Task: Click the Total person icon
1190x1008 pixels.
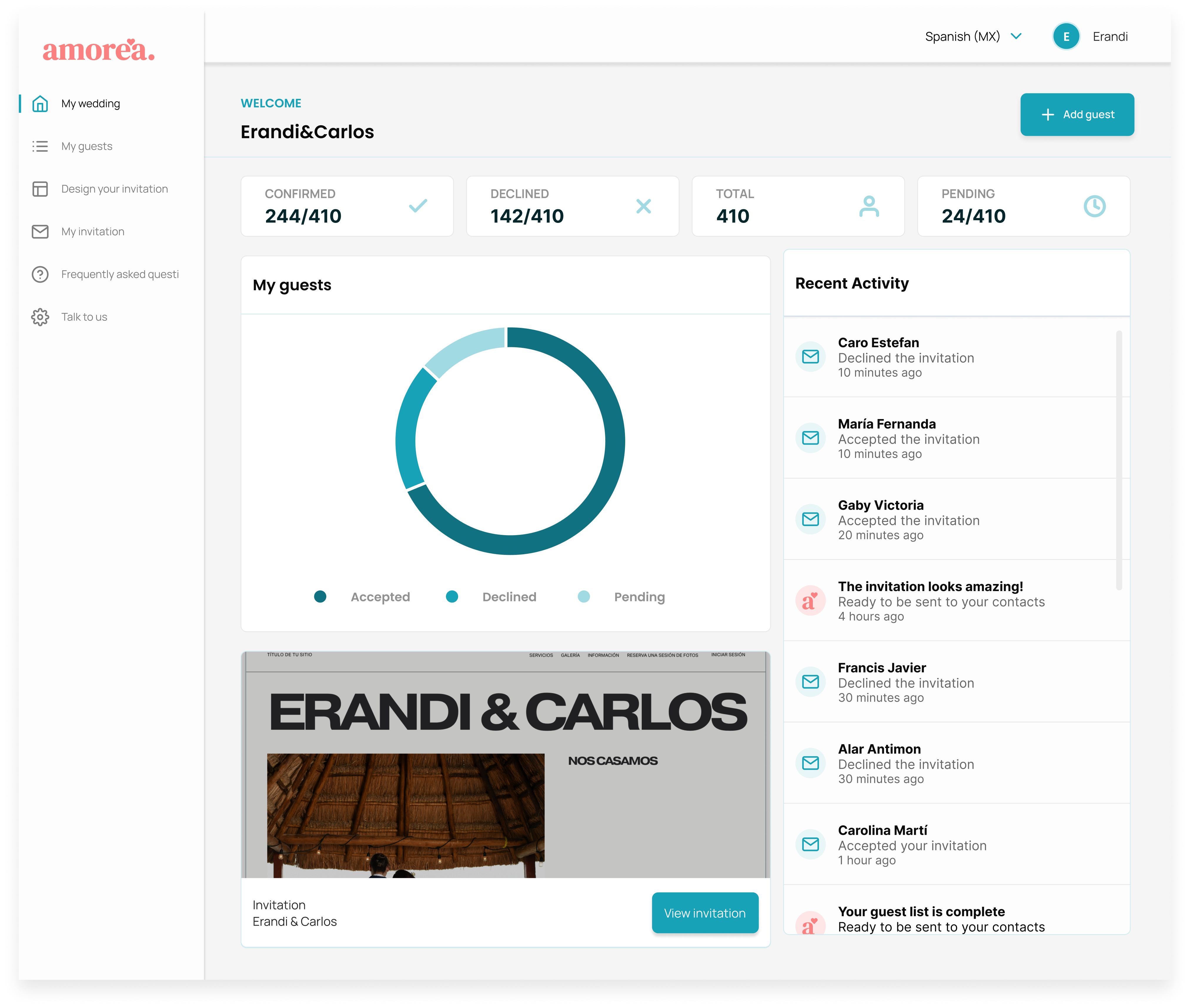Action: coord(869,206)
